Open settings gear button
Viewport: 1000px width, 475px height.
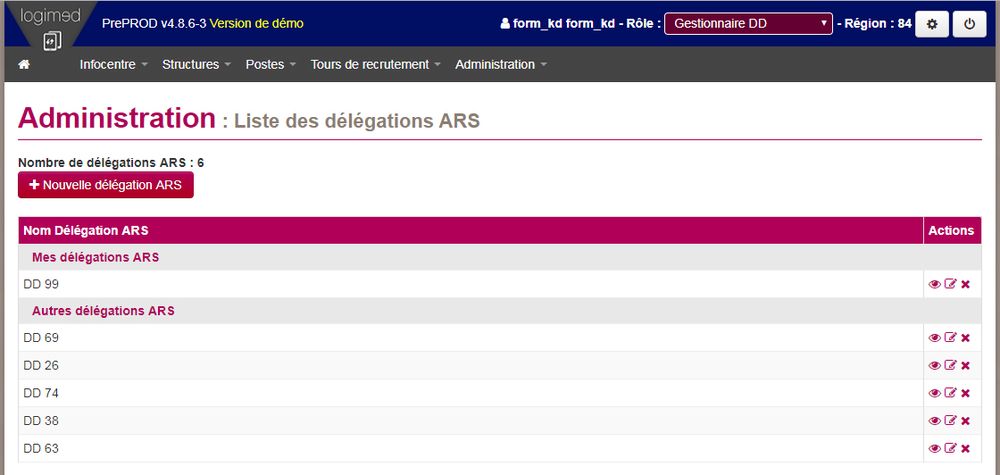[x=932, y=24]
